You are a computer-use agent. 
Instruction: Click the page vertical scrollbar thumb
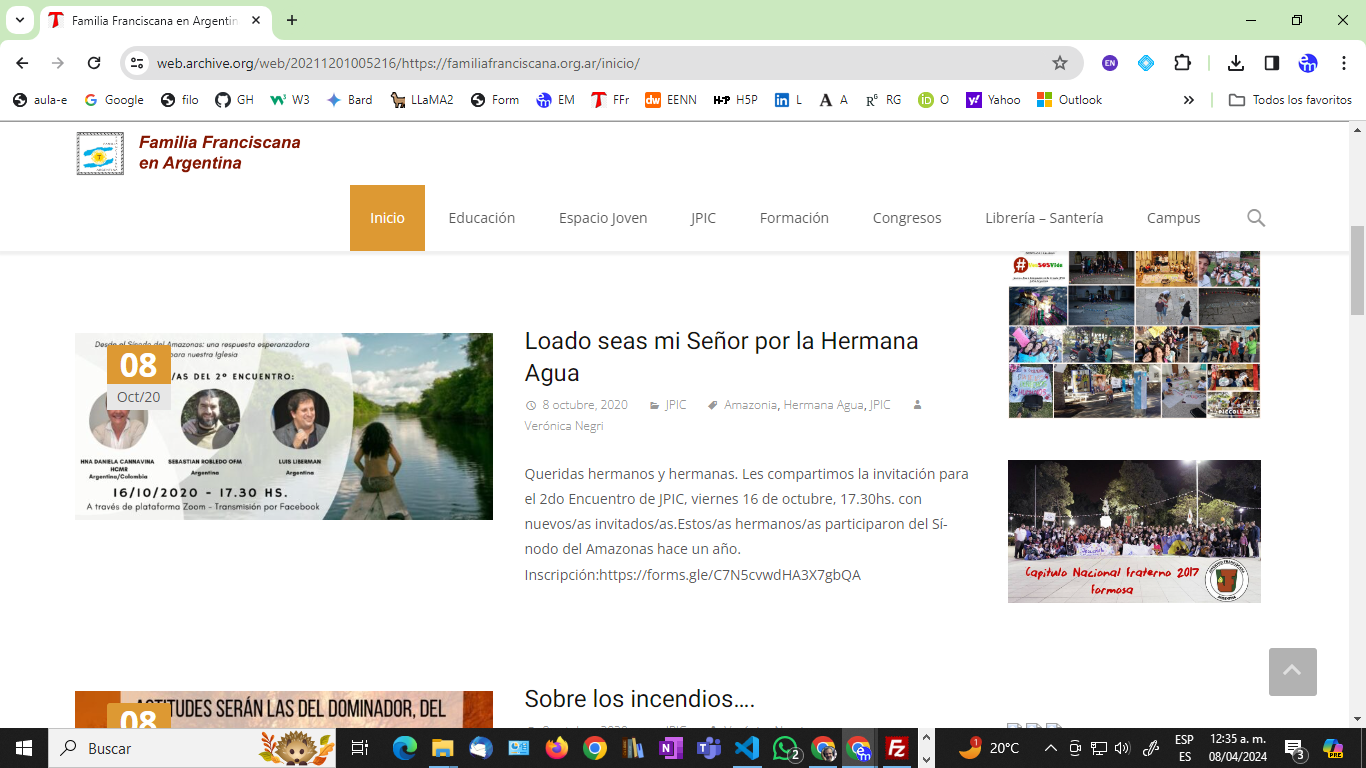coord(1357,270)
